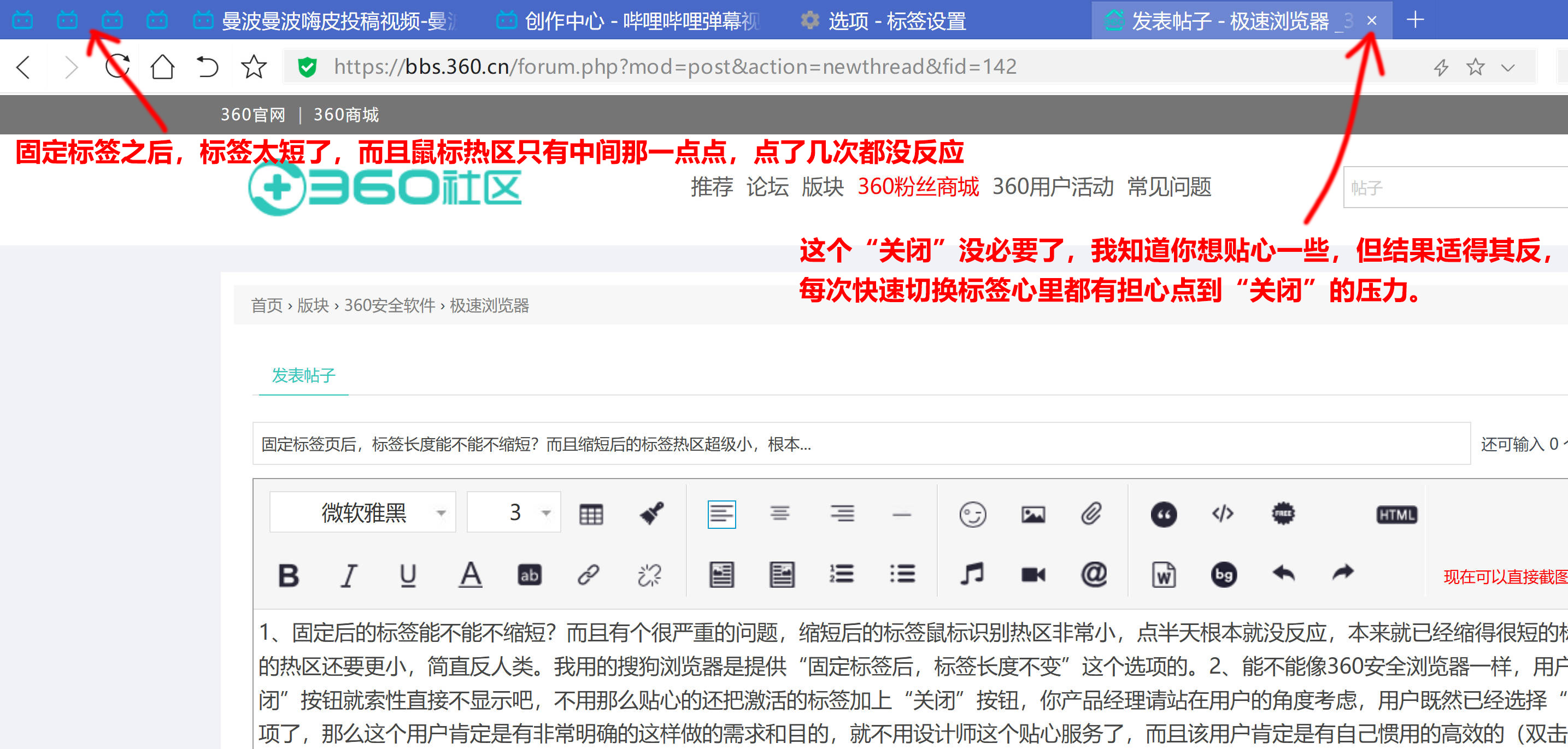Insert music with the note icon
This screenshot has width=1568, height=749.
(972, 573)
